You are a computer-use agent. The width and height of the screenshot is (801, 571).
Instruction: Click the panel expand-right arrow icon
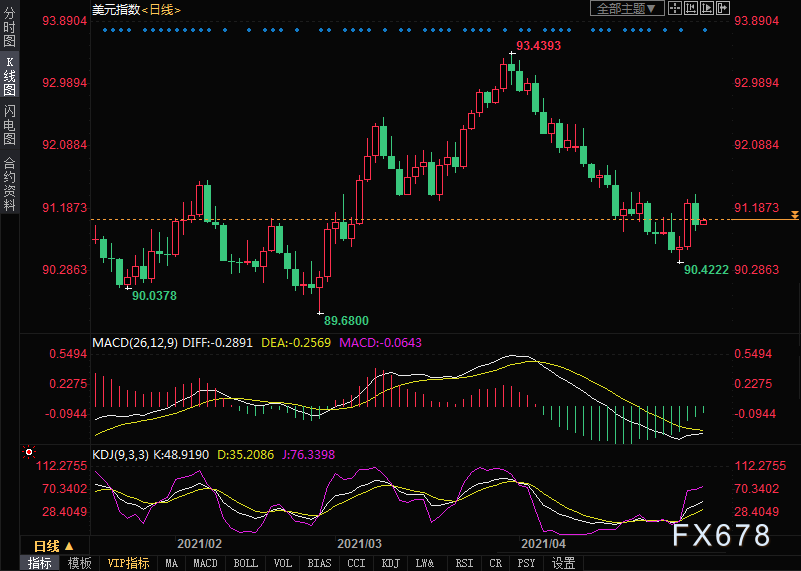click(723, 8)
